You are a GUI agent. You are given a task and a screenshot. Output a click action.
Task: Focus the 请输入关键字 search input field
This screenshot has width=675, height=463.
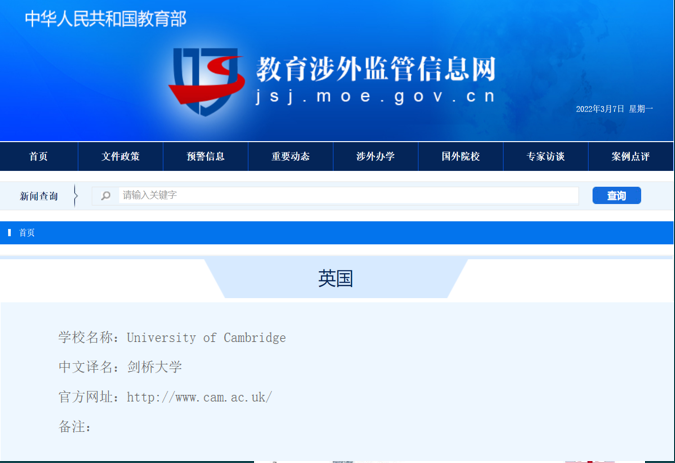pyautogui.click(x=345, y=196)
